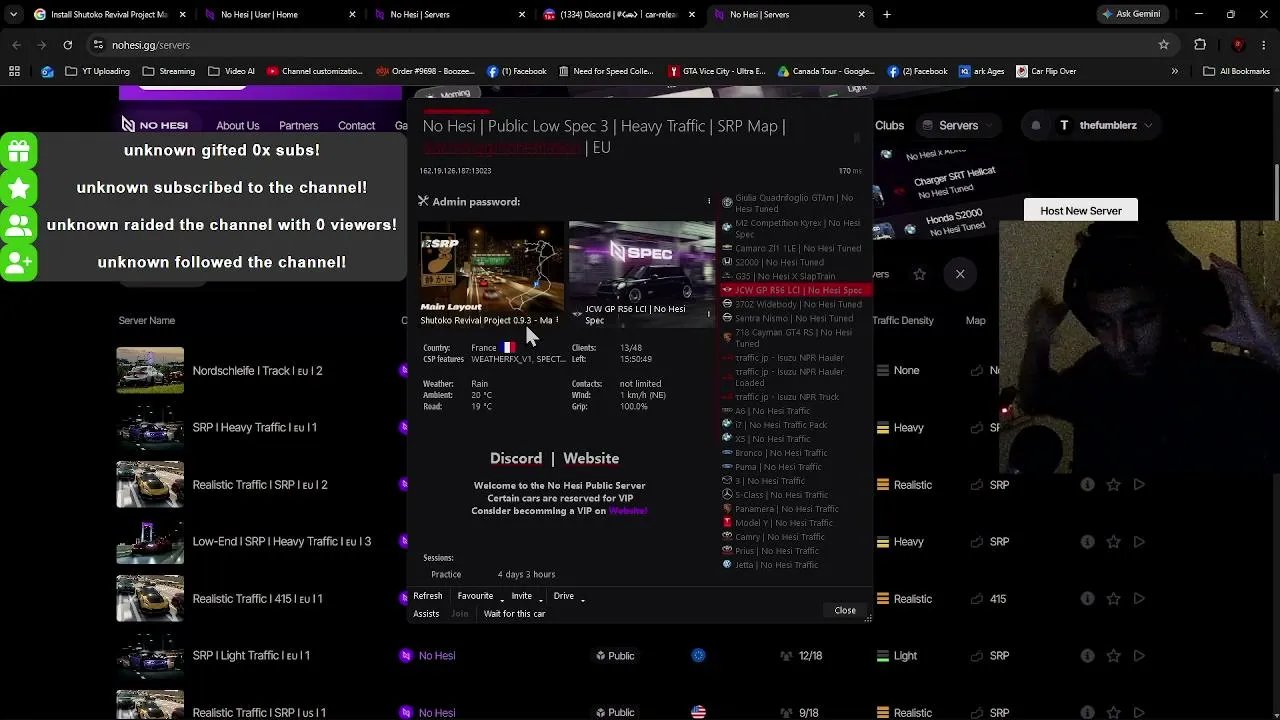Star the Low-End SRP Heavy Traffic server
This screenshot has height=720, width=1280.
(1113, 542)
